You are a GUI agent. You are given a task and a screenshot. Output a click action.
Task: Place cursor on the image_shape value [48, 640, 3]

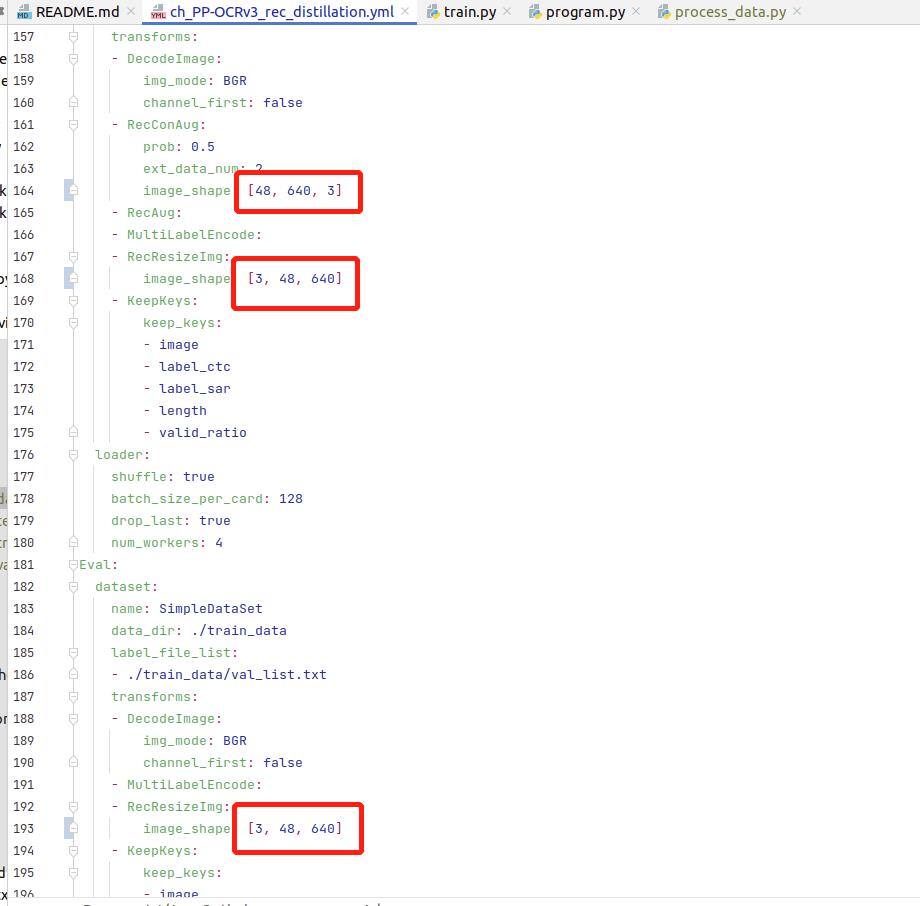[295, 190]
